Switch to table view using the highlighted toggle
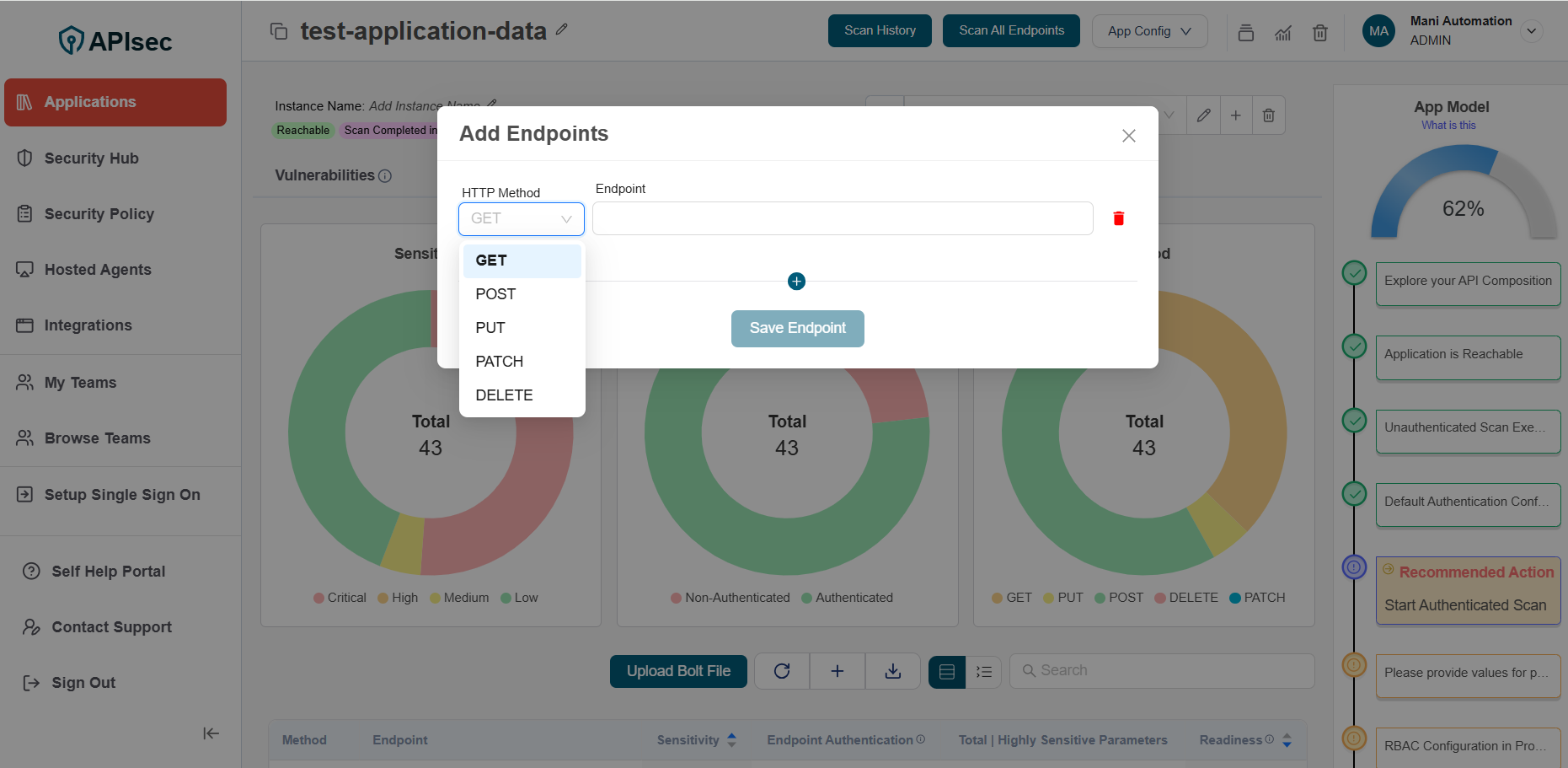 pyautogui.click(x=947, y=672)
